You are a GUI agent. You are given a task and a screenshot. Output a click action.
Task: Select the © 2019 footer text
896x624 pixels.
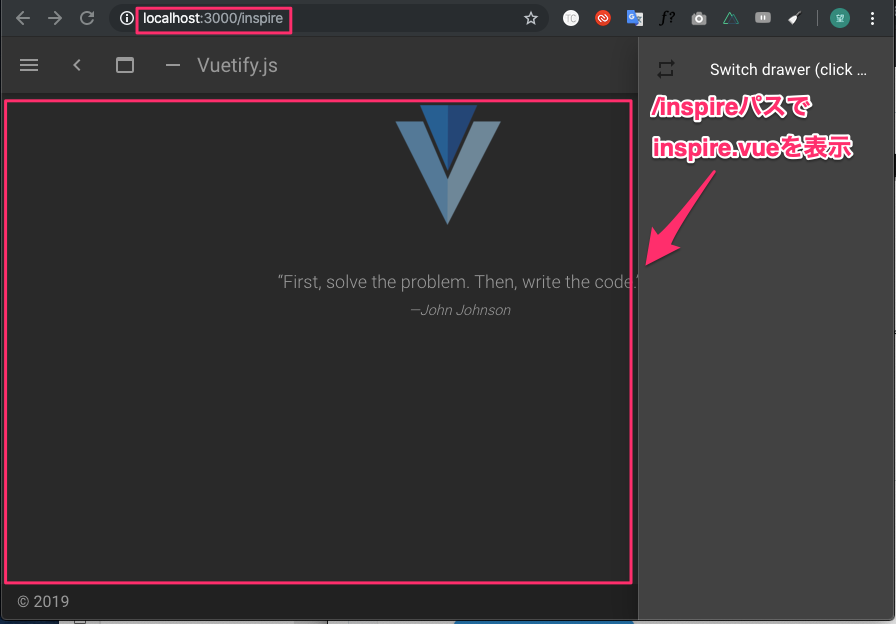coord(43,601)
